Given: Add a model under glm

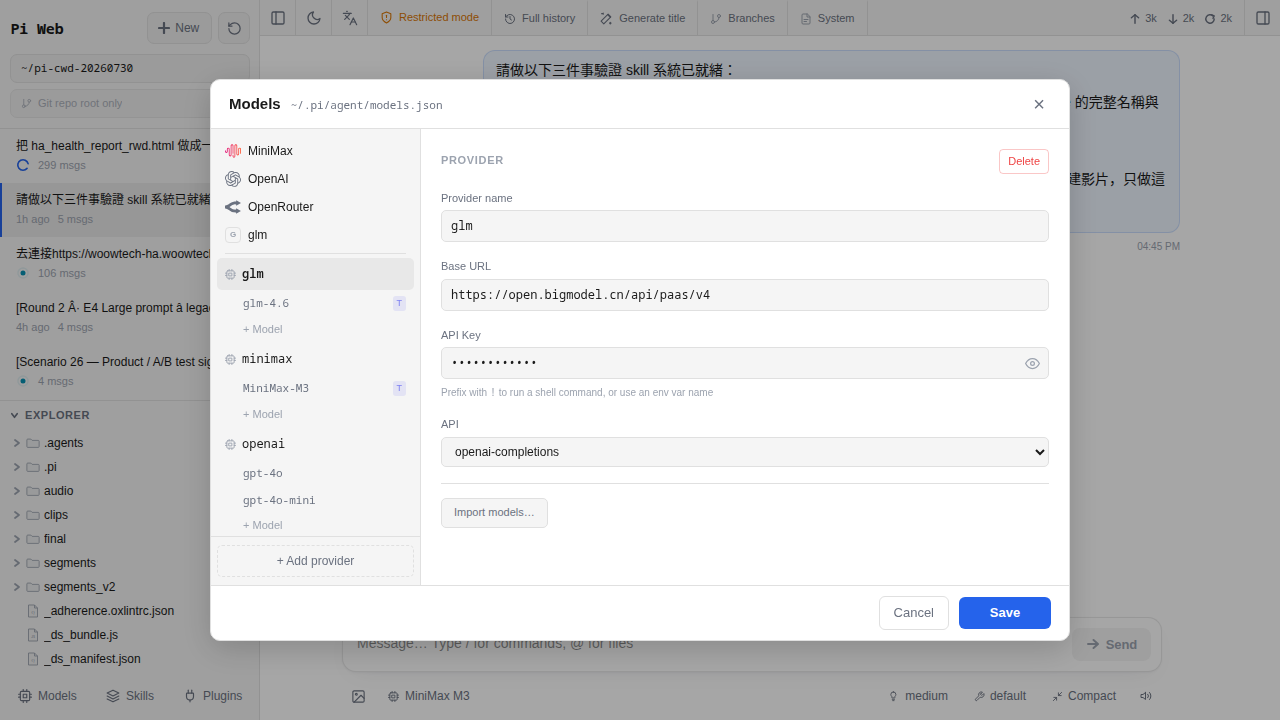Looking at the screenshot, I should 263,329.
